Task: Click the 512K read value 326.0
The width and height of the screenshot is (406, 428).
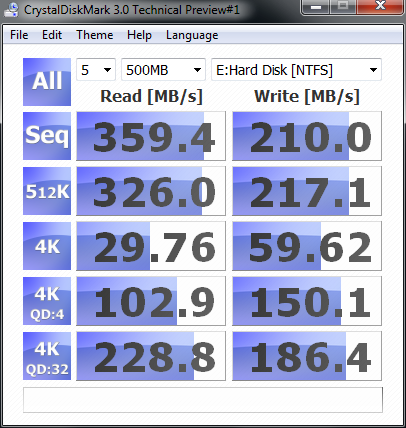Action: coord(151,191)
